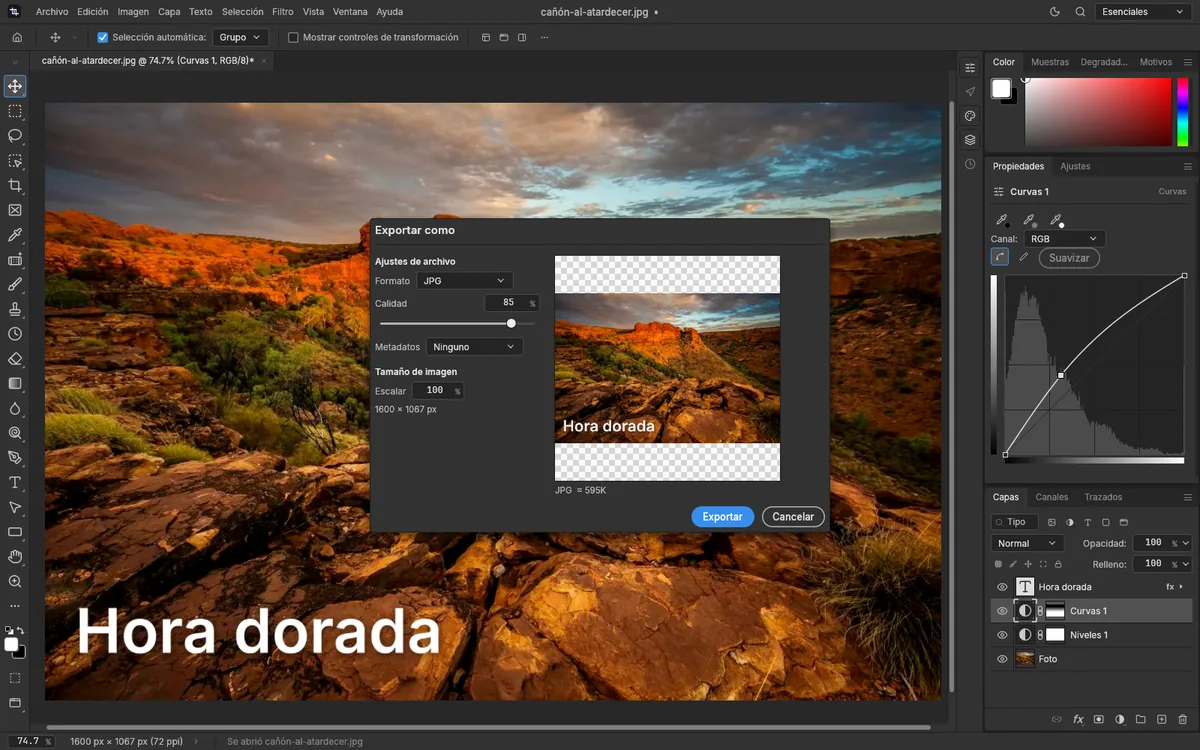Open the Grupo dropdown in options bar
The height and width of the screenshot is (750, 1200).
(x=240, y=37)
